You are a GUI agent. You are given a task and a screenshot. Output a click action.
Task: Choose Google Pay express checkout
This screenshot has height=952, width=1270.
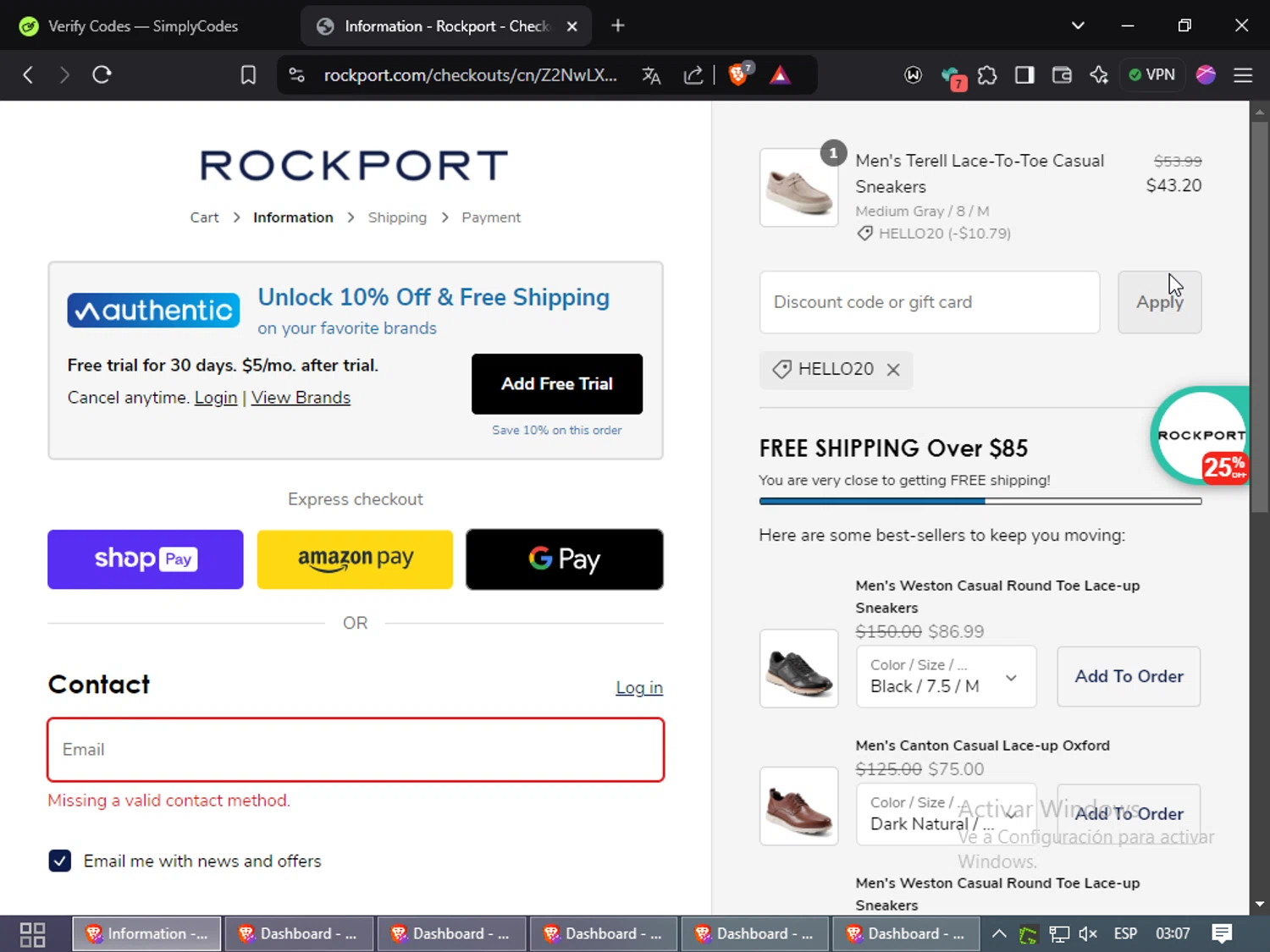[x=565, y=559]
